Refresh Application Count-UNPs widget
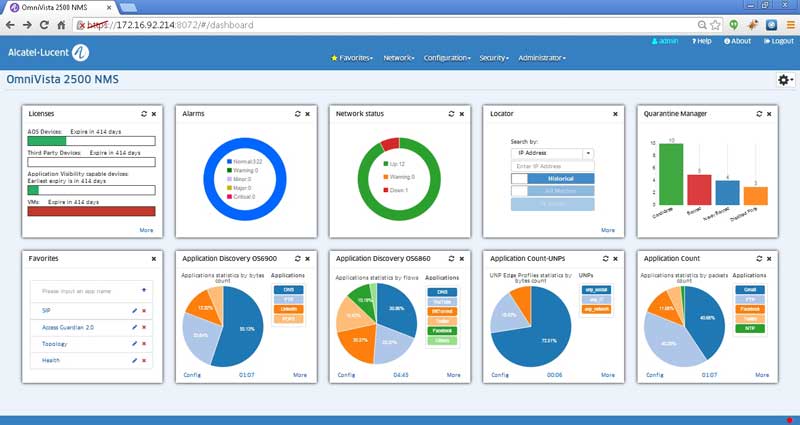Screen dimensions: 800x425 [x=606, y=259]
